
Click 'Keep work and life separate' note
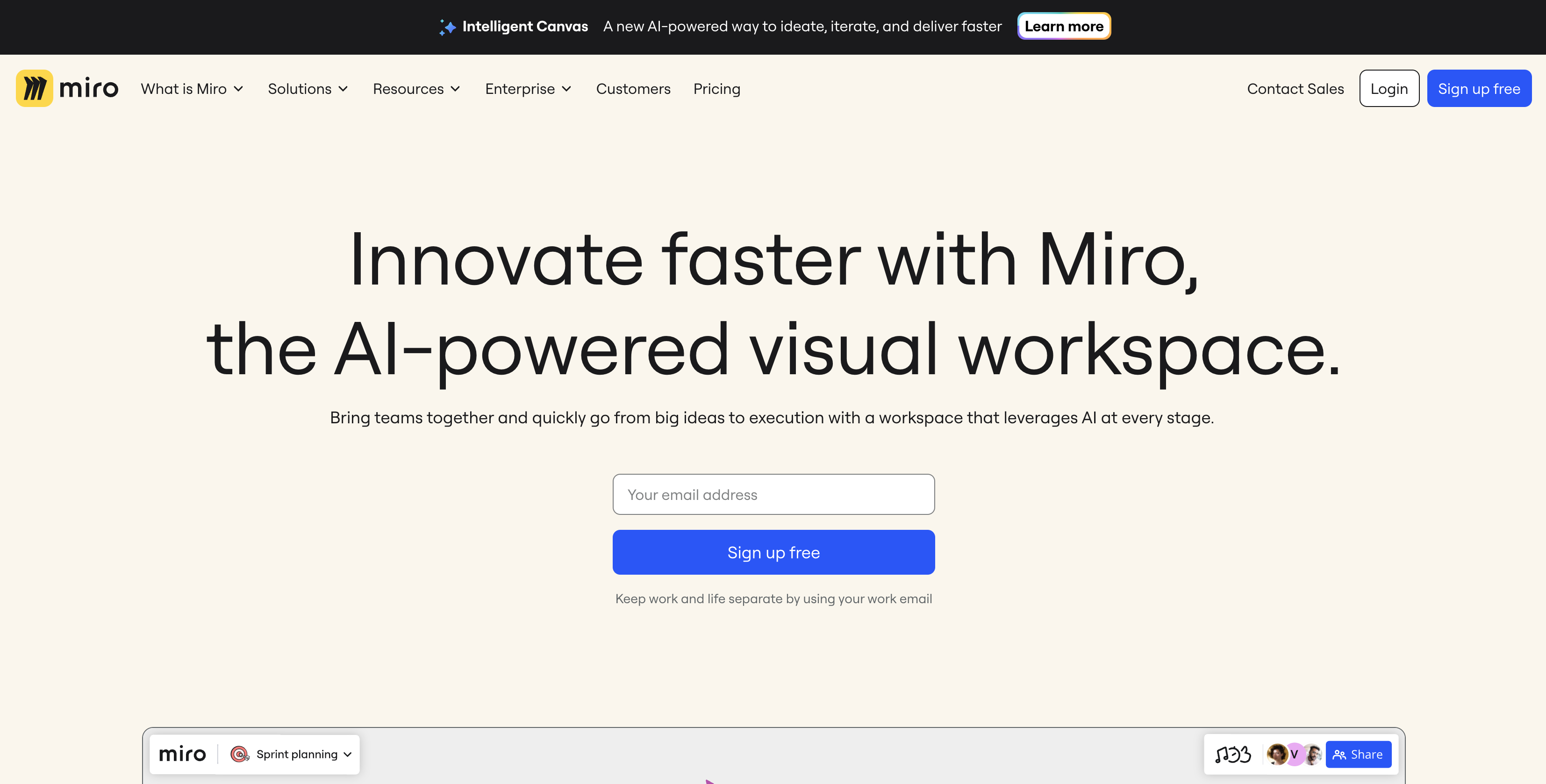tap(773, 599)
